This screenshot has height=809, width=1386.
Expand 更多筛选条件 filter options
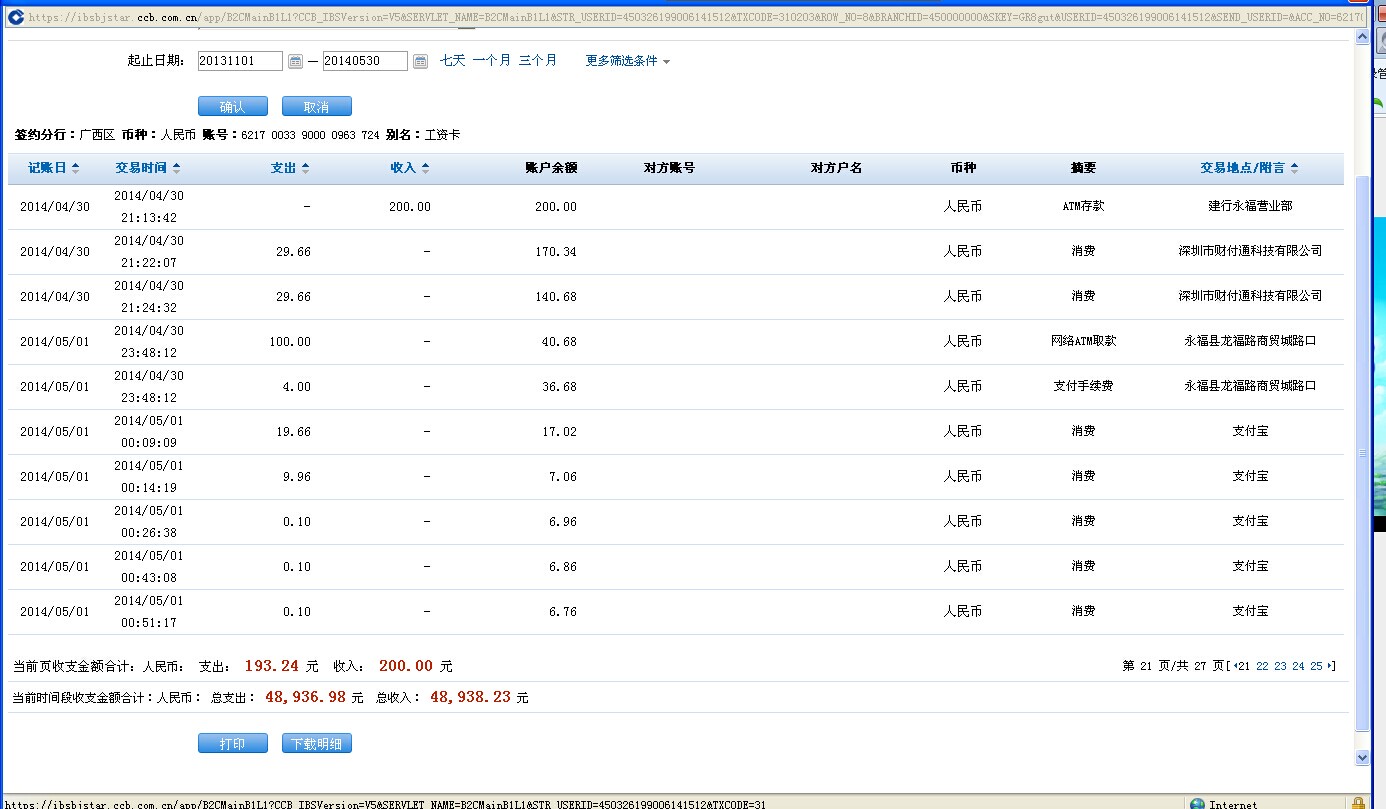[627, 61]
